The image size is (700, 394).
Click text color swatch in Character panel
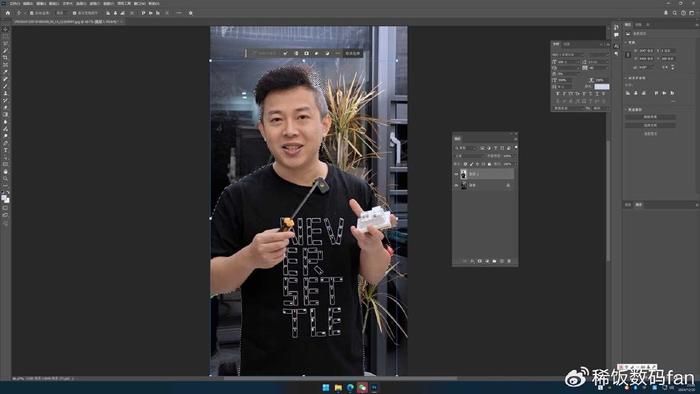pos(602,87)
